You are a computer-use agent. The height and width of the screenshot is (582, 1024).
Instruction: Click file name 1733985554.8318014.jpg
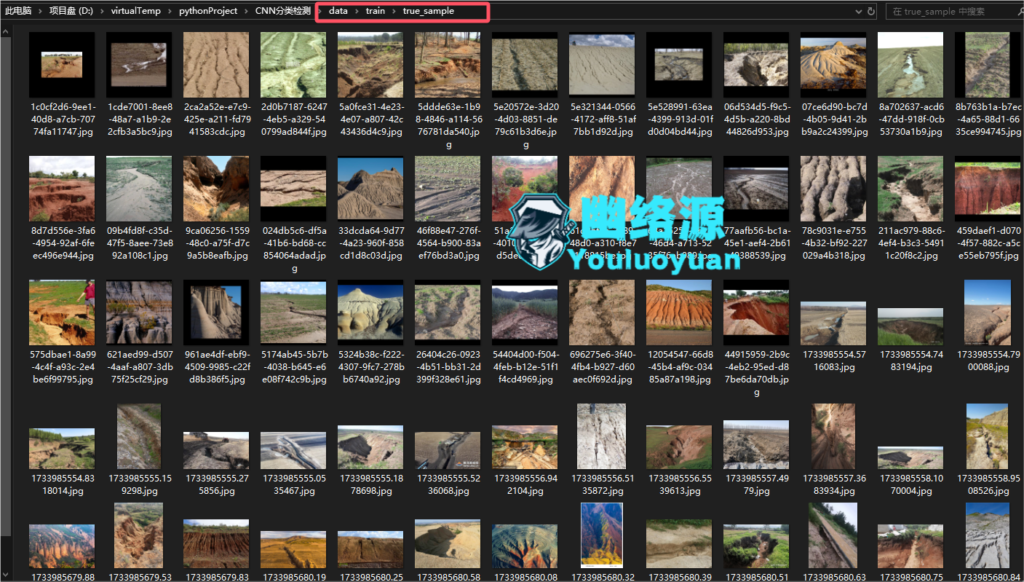pyautogui.click(x=62, y=485)
